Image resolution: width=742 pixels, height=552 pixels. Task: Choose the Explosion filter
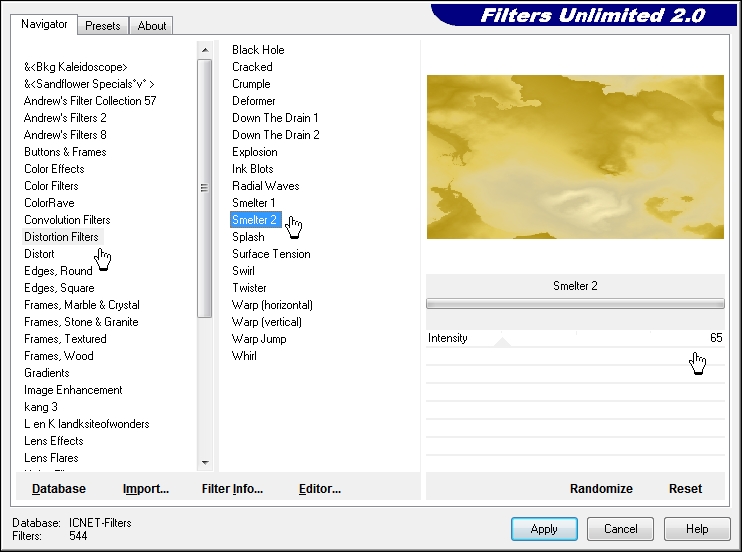[255, 152]
